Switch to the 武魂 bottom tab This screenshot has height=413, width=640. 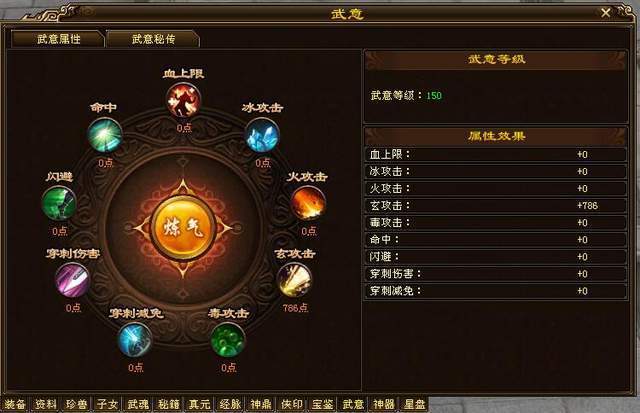[138, 404]
